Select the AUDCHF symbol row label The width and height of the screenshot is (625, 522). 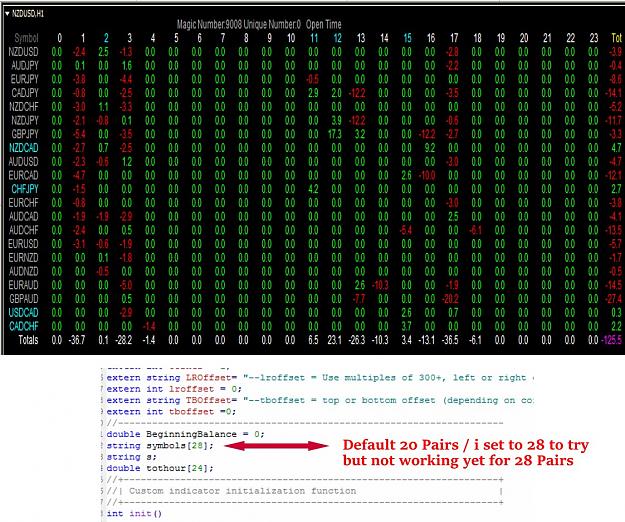coord(24,230)
